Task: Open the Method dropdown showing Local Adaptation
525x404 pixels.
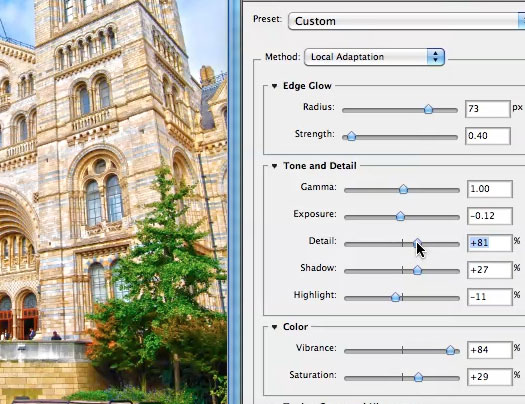Action: [x=374, y=57]
